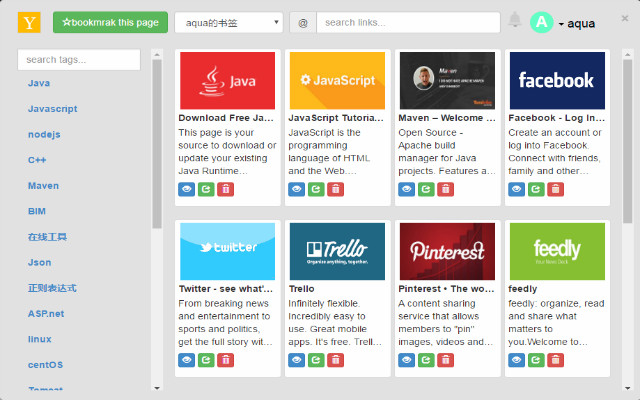
Task: Open the twitter thumbnail
Action: click(x=227, y=251)
